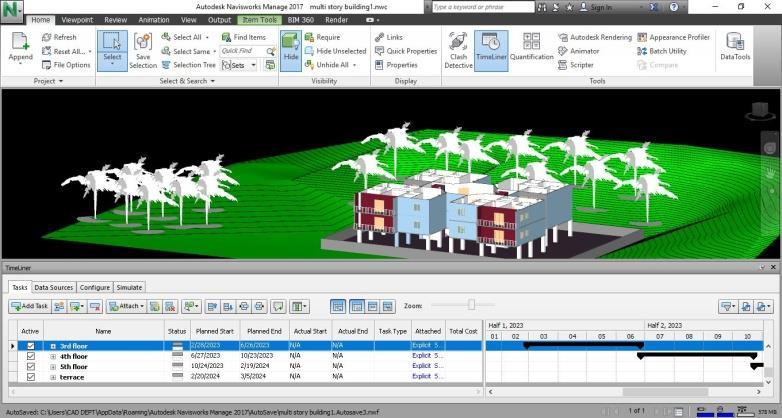This screenshot has width=782, height=418.
Task: Open the columns chooser dropdown in TimeLiner
Action: pyautogui.click(x=299, y=306)
